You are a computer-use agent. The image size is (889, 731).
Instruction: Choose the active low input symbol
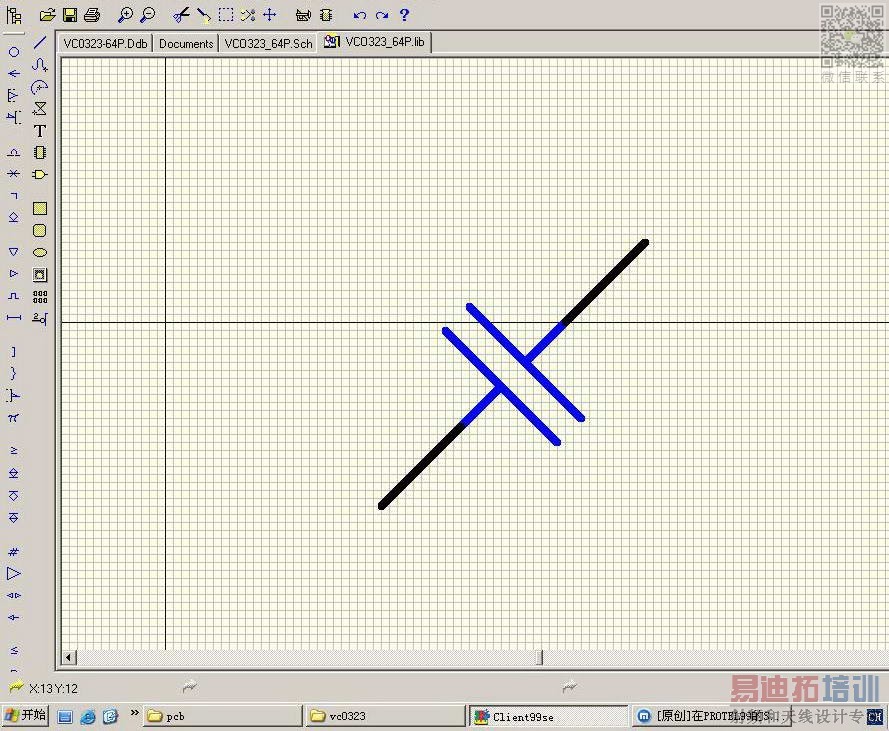pyautogui.click(x=14, y=117)
